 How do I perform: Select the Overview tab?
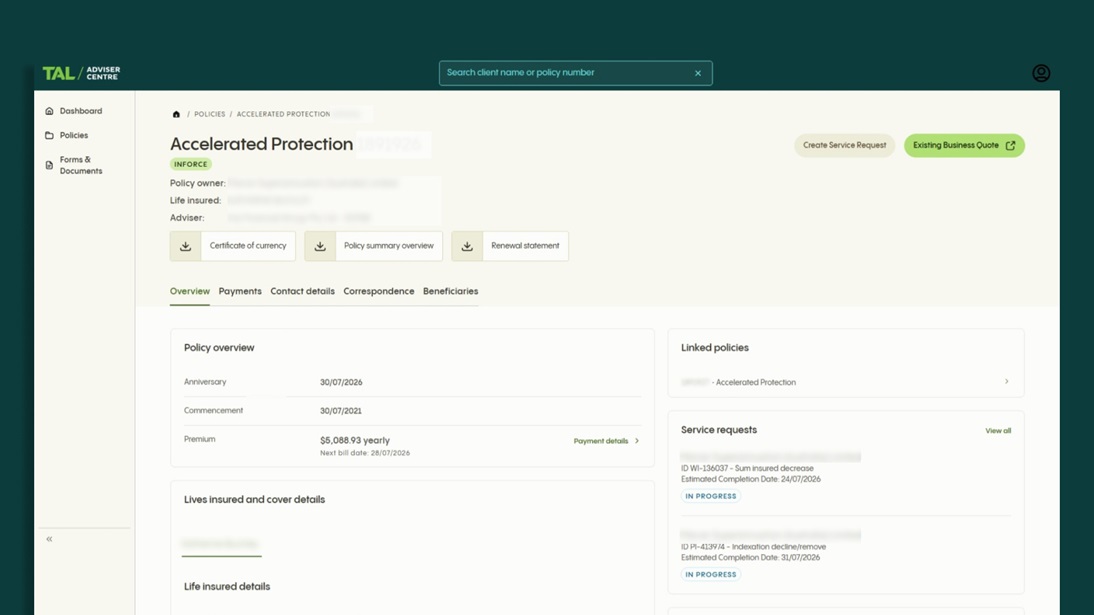pos(190,291)
